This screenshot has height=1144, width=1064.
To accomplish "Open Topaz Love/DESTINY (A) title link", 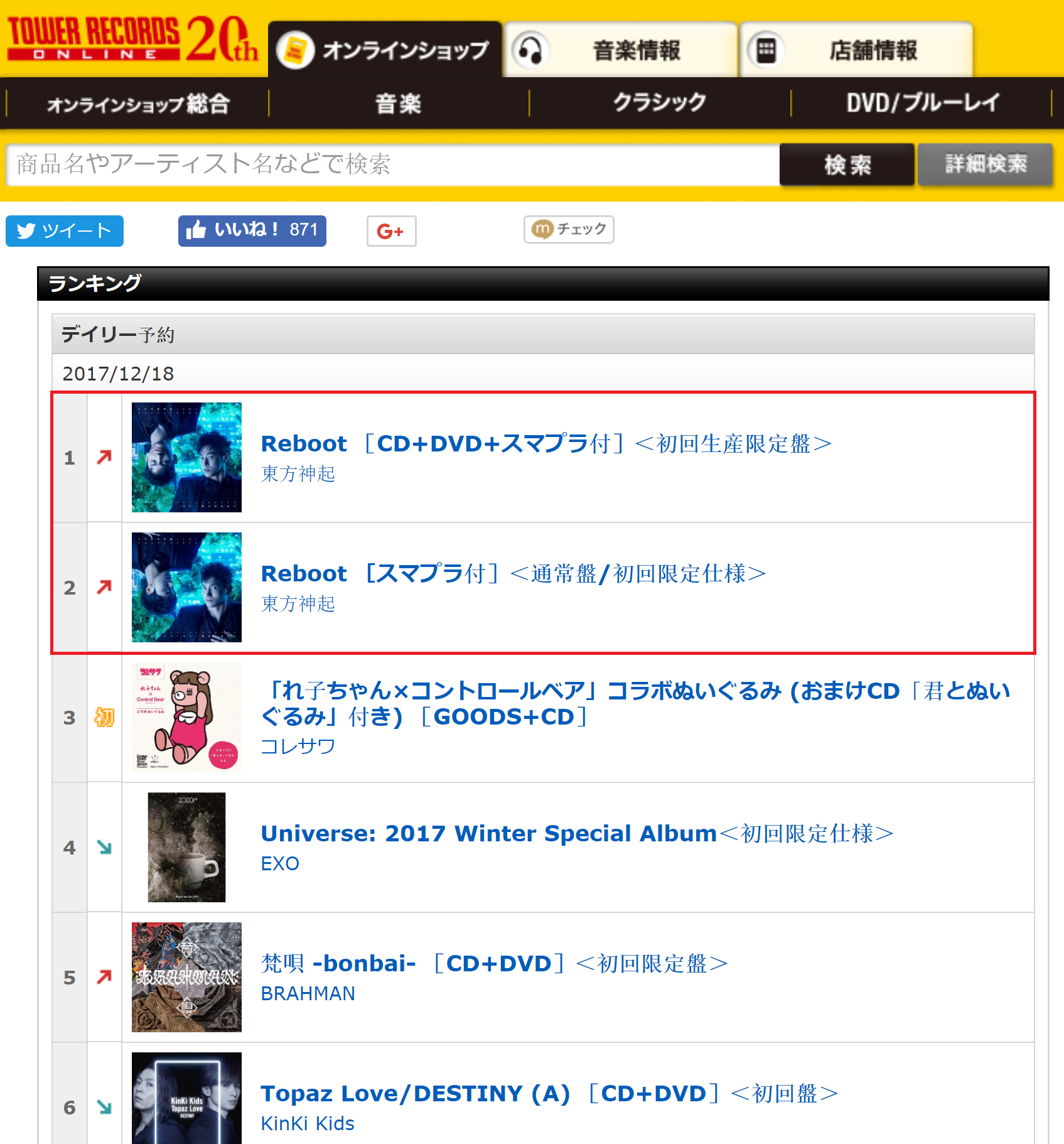I will click(x=550, y=1093).
